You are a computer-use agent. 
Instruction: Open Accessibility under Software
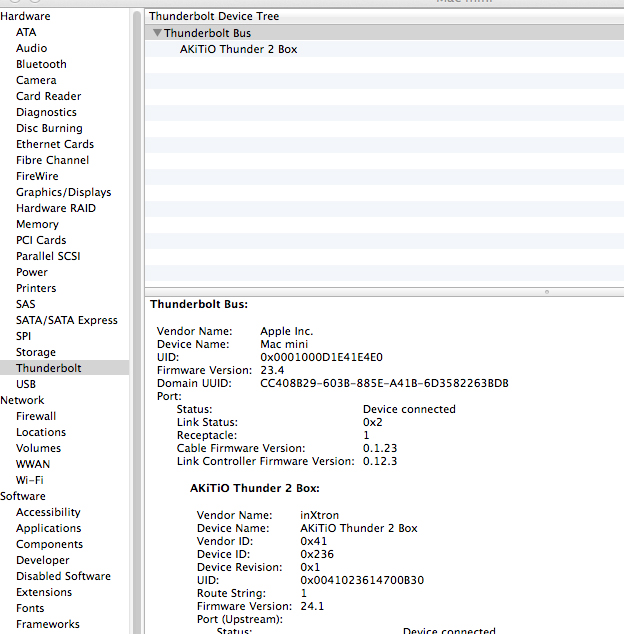coord(48,512)
